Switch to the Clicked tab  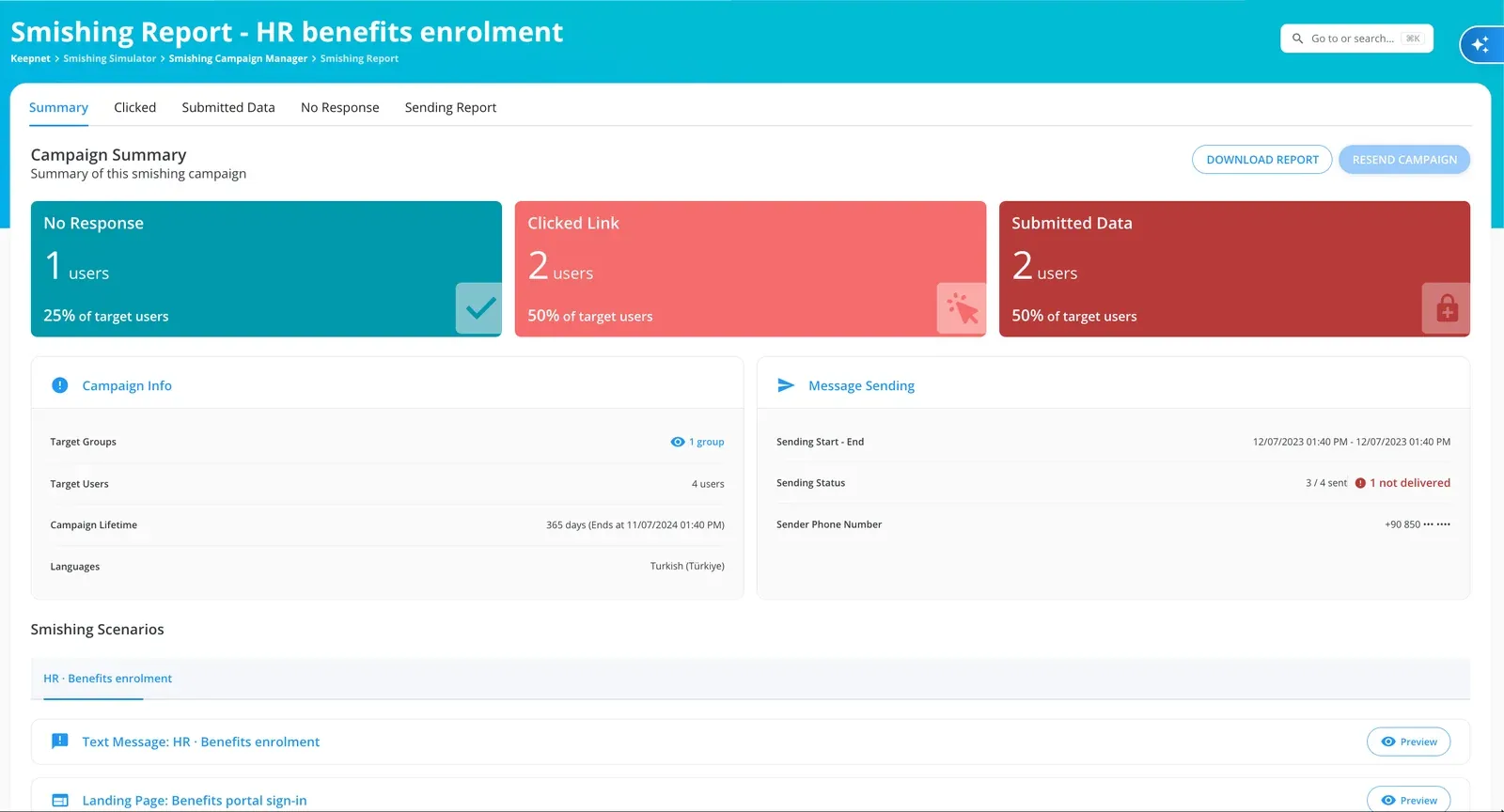tap(135, 107)
